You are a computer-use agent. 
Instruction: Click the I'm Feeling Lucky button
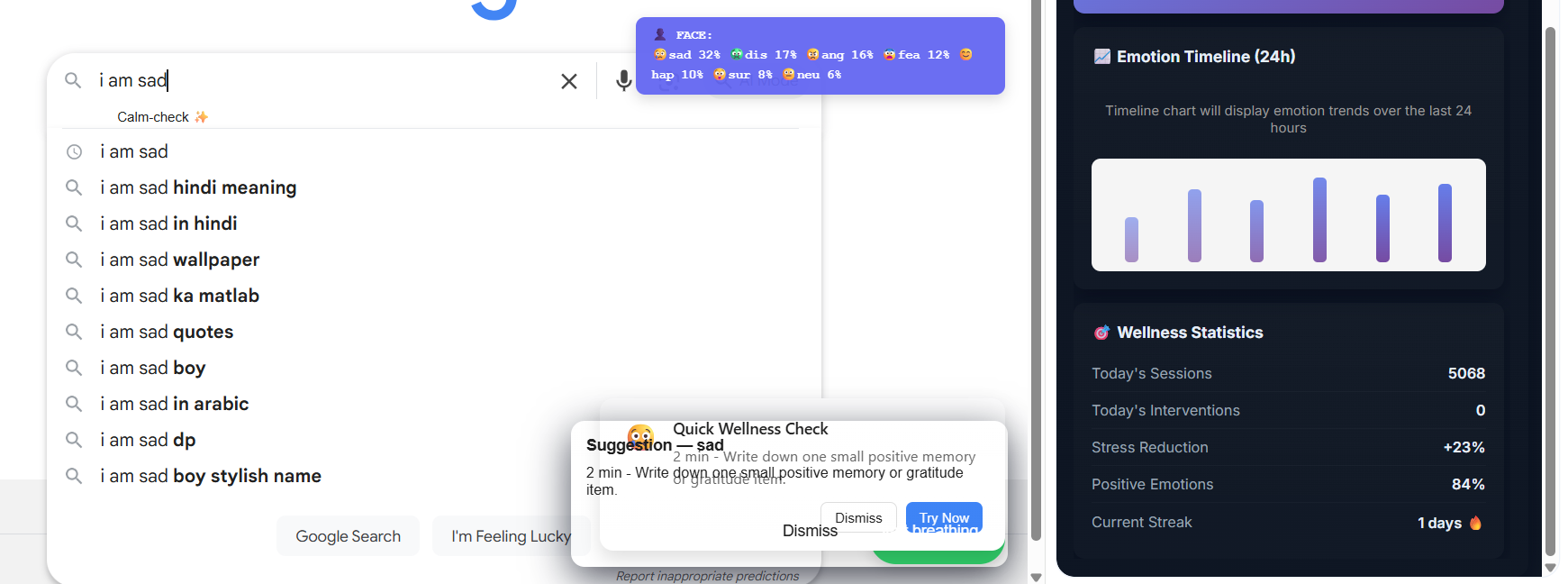coord(511,536)
